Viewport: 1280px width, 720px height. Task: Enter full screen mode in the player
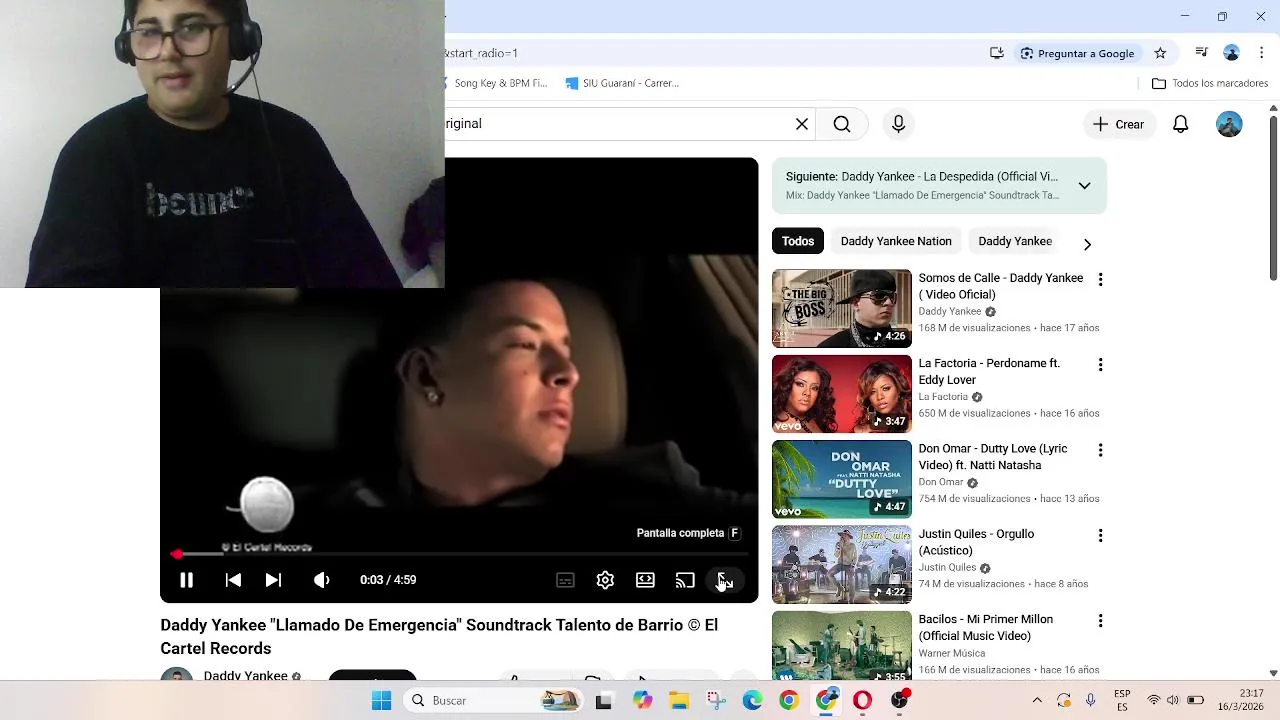click(725, 580)
